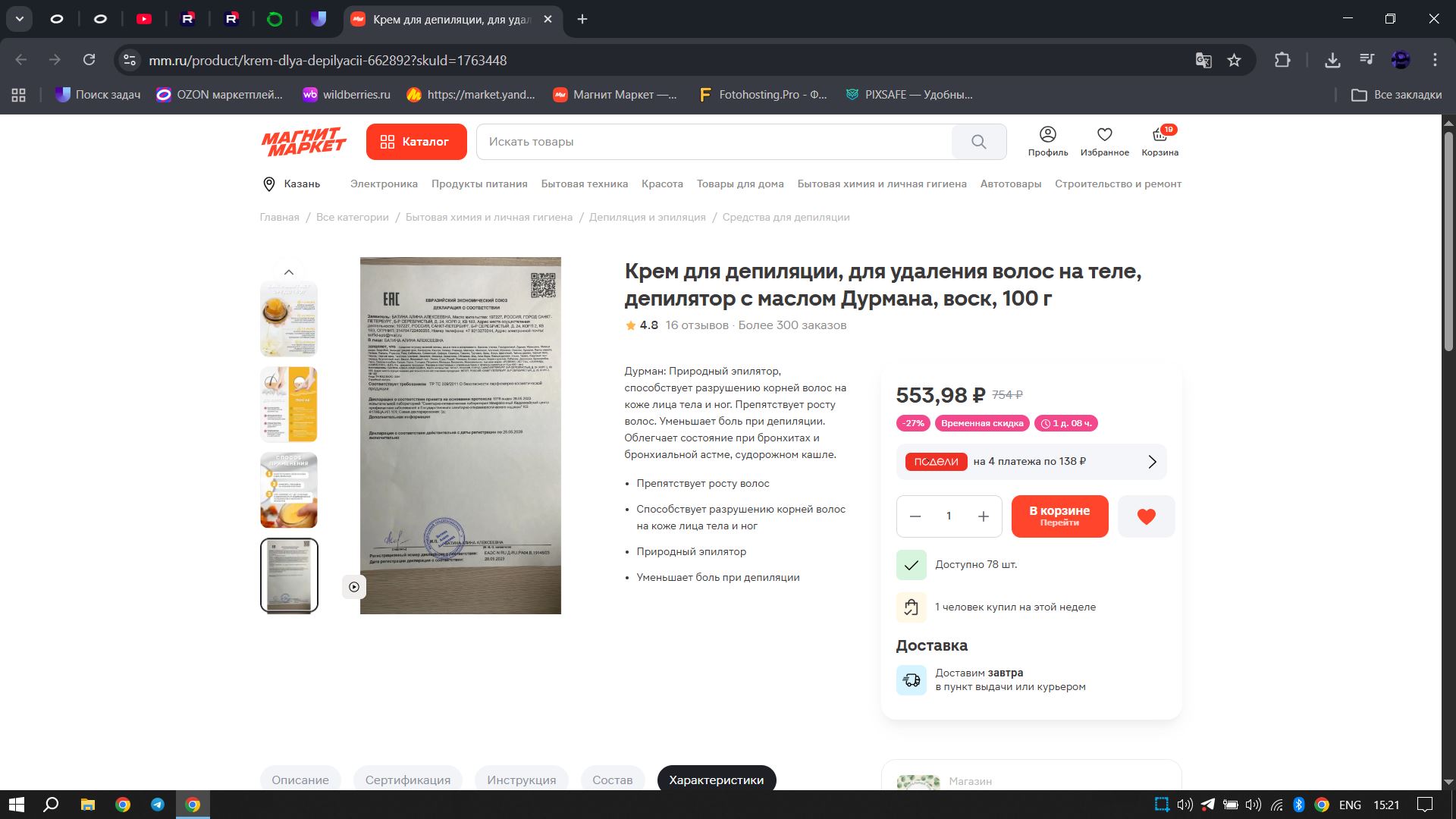Click the search magnifier button
Screen dimensions: 1456x819
coord(978,142)
